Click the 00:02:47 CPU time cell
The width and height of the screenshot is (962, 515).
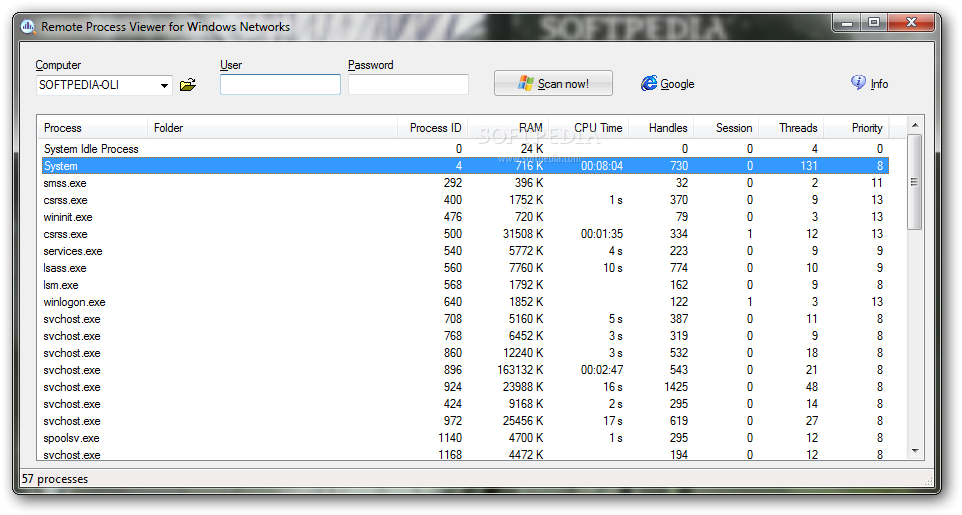pos(602,370)
